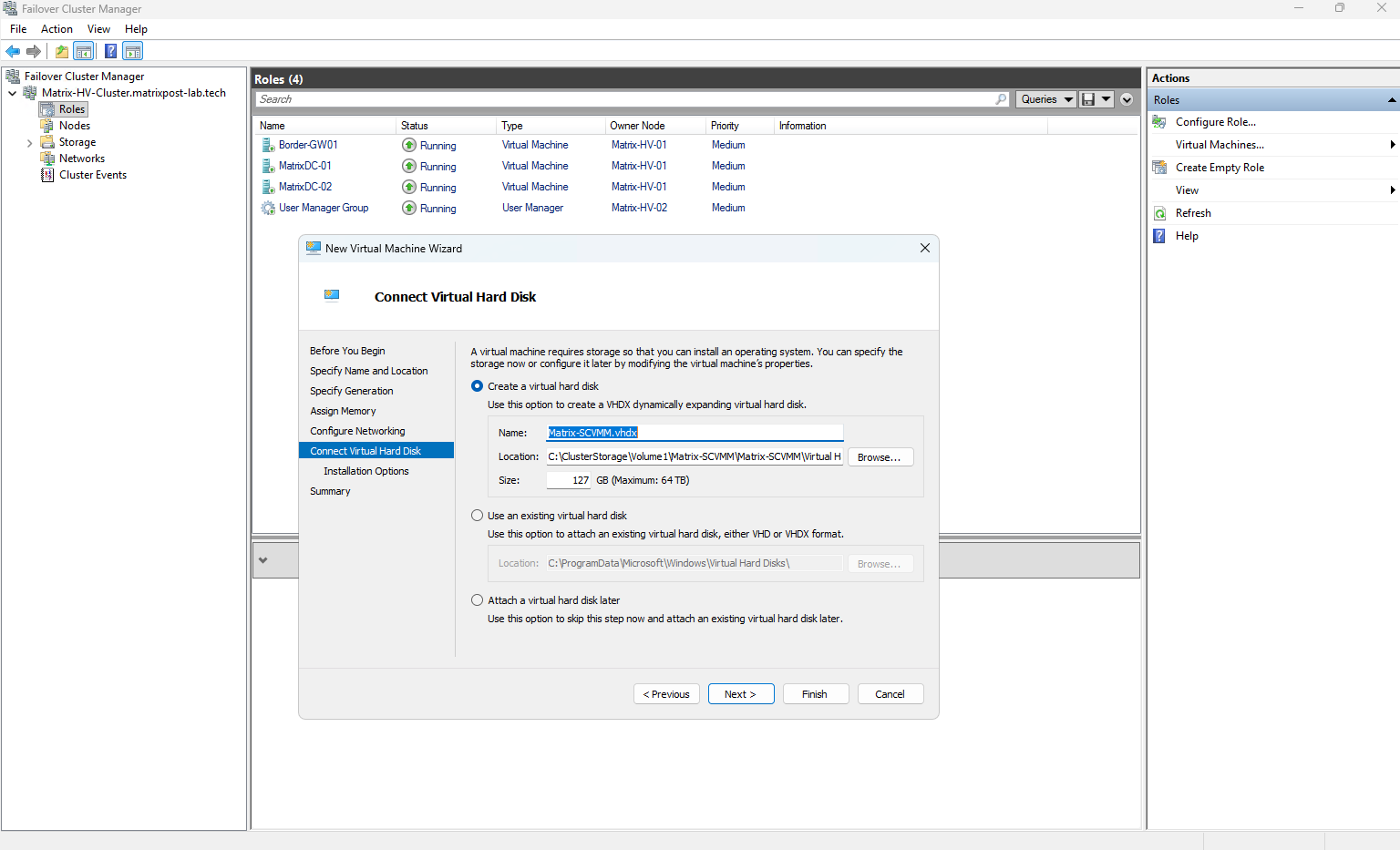Click Browse next to the new disk Location
Image resolution: width=1400 pixels, height=850 pixels.
880,457
